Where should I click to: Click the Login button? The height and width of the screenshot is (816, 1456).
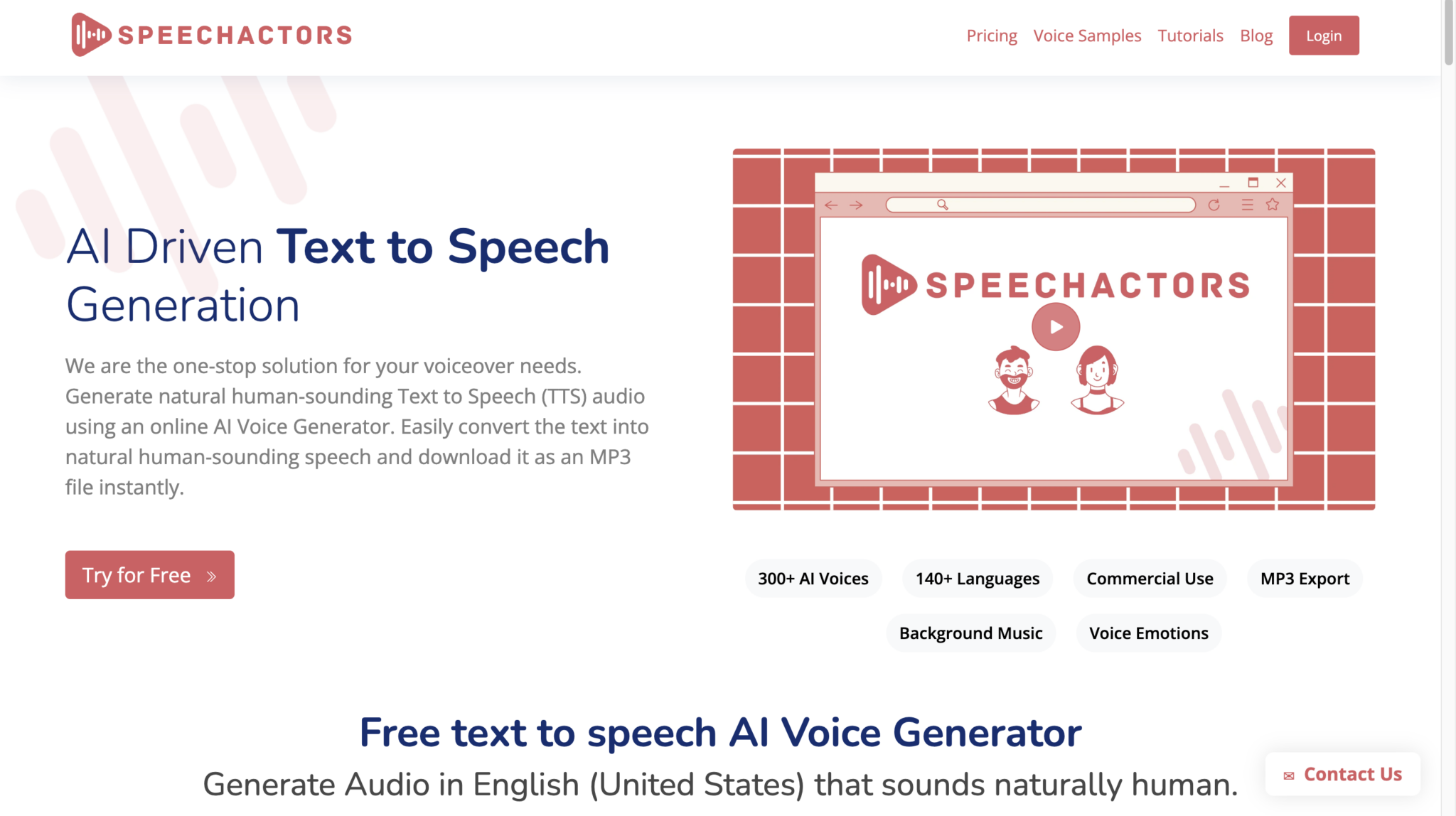pos(1323,35)
